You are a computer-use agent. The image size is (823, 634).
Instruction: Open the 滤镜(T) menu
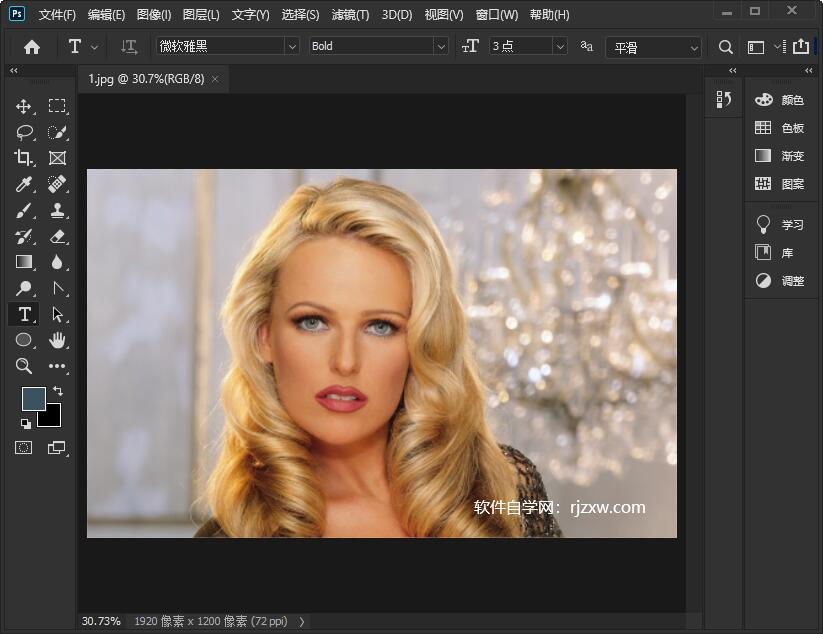pos(351,15)
